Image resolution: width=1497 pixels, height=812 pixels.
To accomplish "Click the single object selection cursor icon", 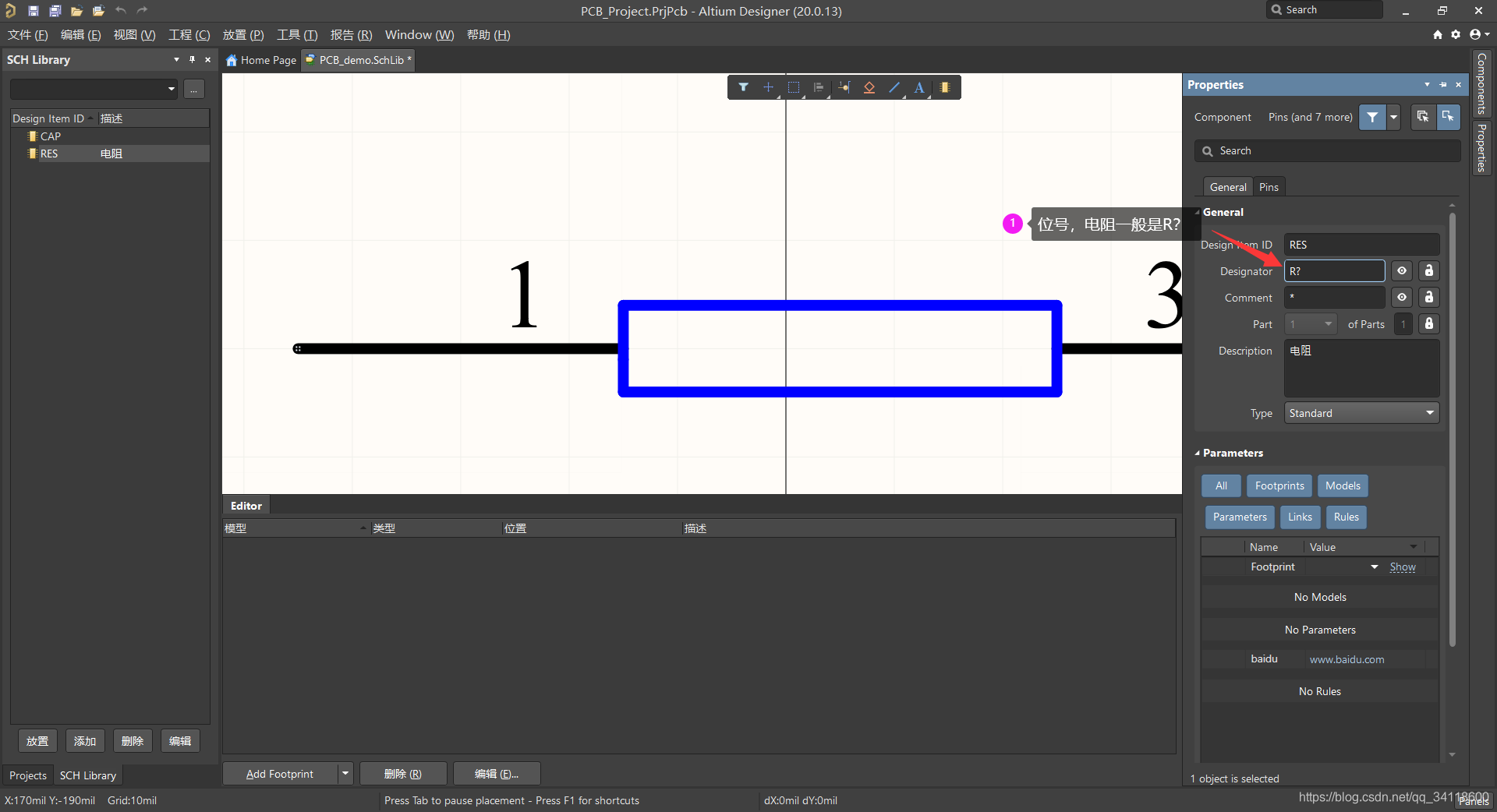I will (x=1448, y=117).
